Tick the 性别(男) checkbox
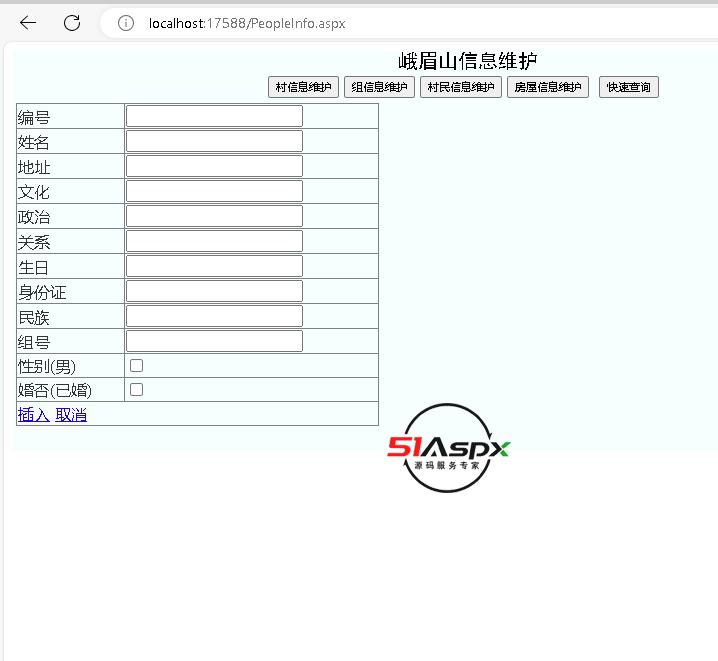 pos(136,365)
